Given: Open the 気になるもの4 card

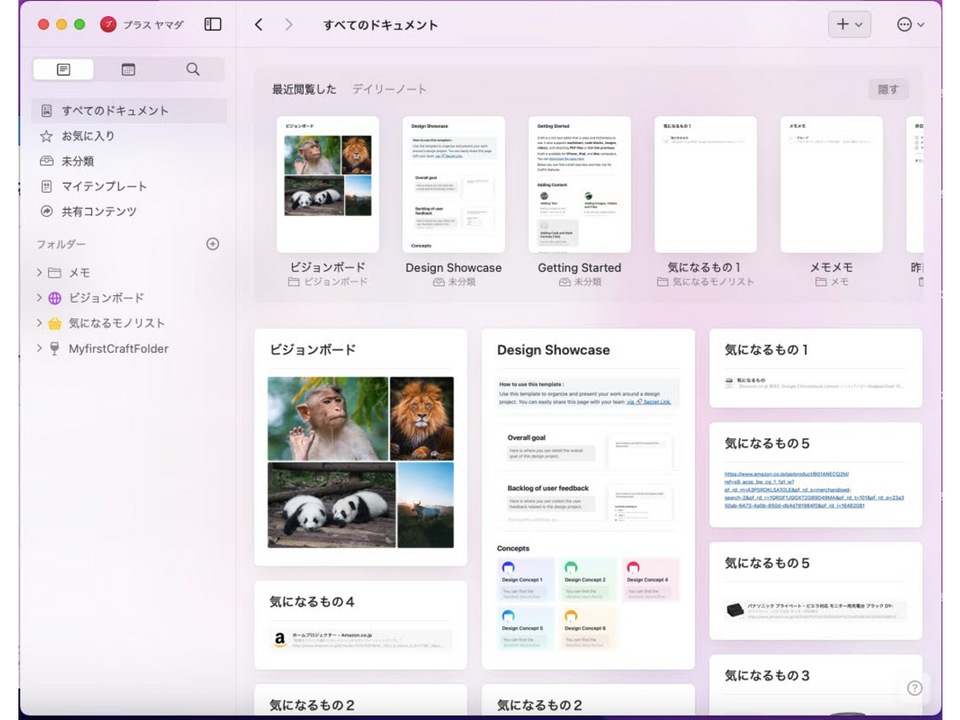Looking at the screenshot, I should (x=361, y=624).
